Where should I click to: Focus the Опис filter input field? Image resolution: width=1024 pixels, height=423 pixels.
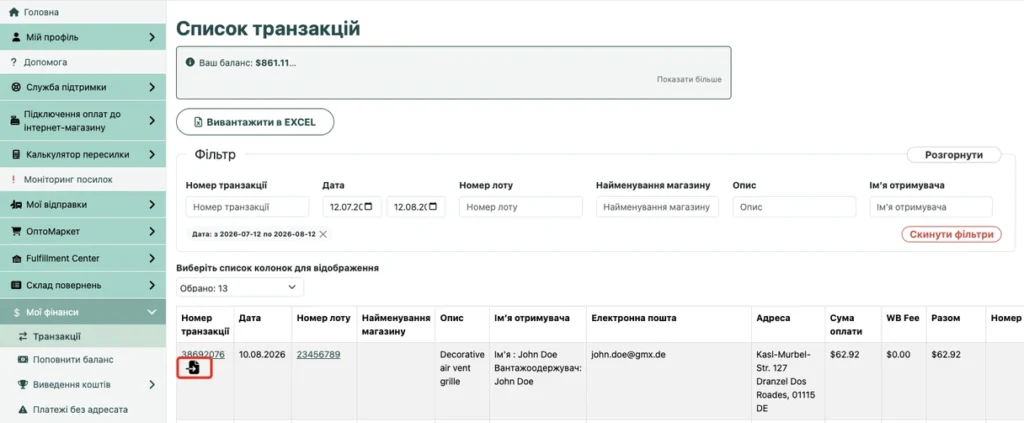794,207
